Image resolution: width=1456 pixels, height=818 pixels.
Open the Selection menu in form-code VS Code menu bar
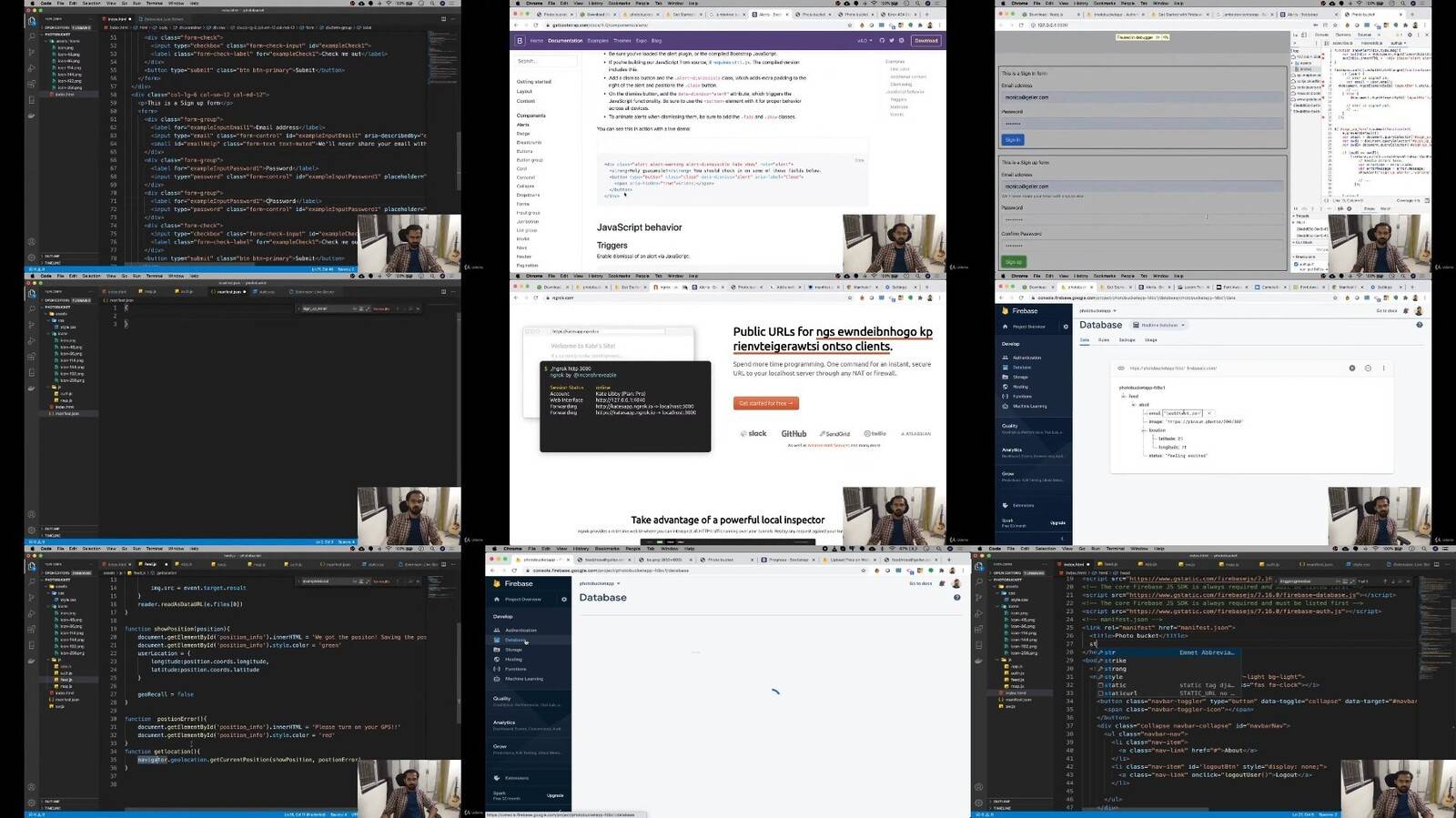pyautogui.click(x=92, y=3)
